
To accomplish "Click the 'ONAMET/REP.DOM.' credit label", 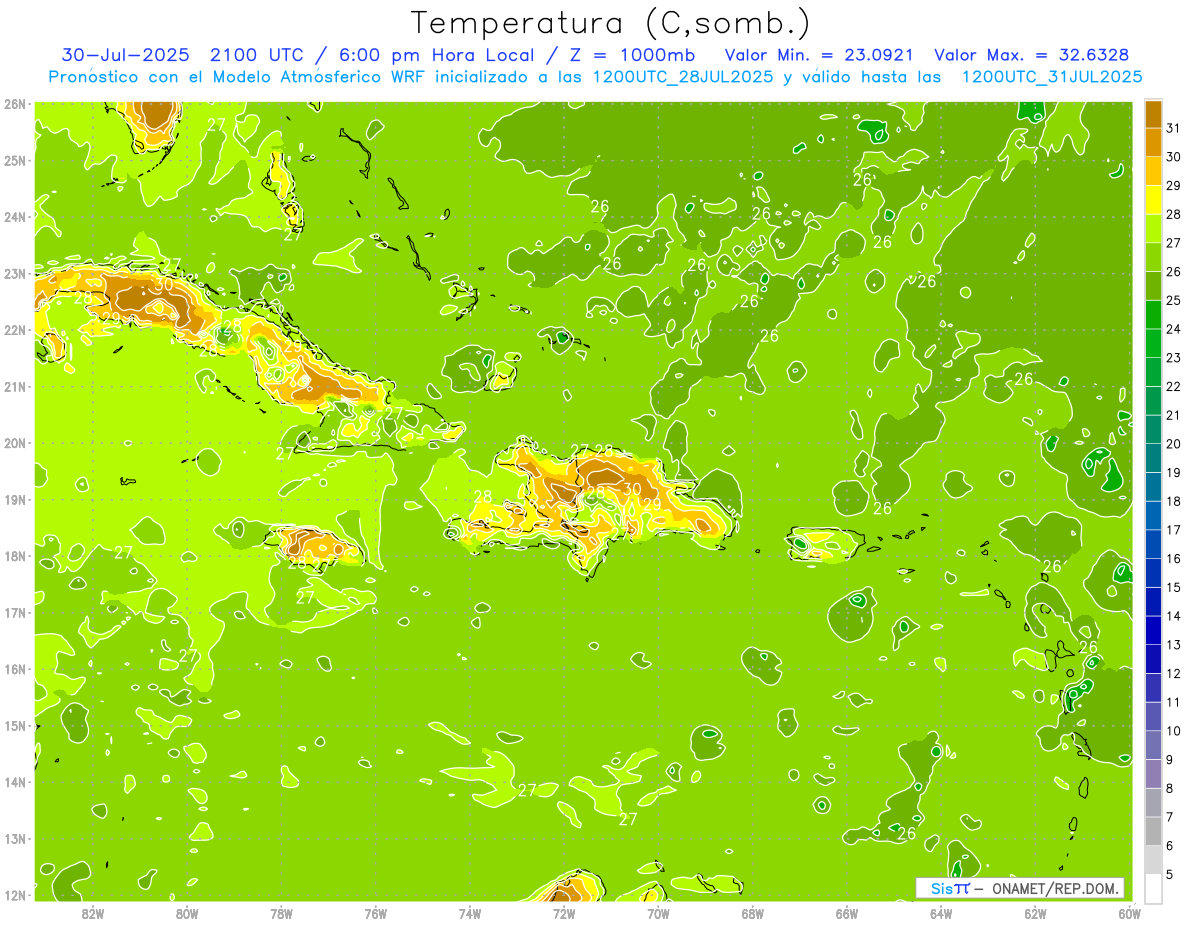I will click(1057, 888).
